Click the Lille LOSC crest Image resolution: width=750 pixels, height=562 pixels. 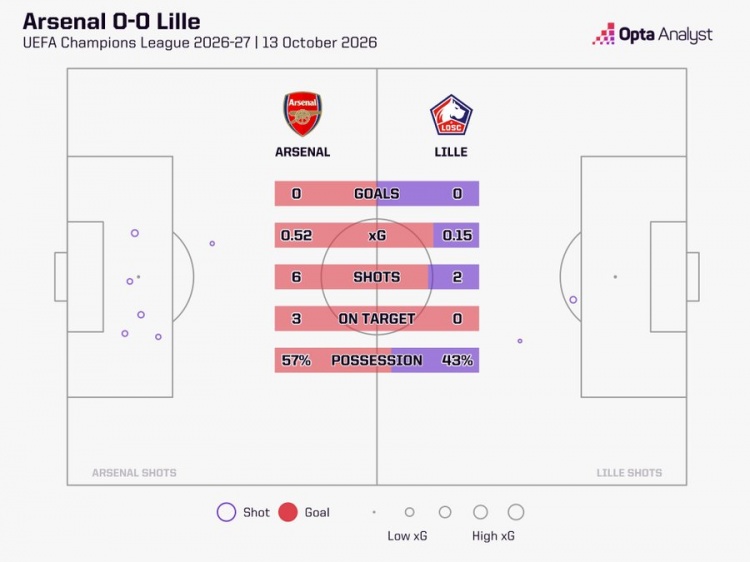point(451,115)
